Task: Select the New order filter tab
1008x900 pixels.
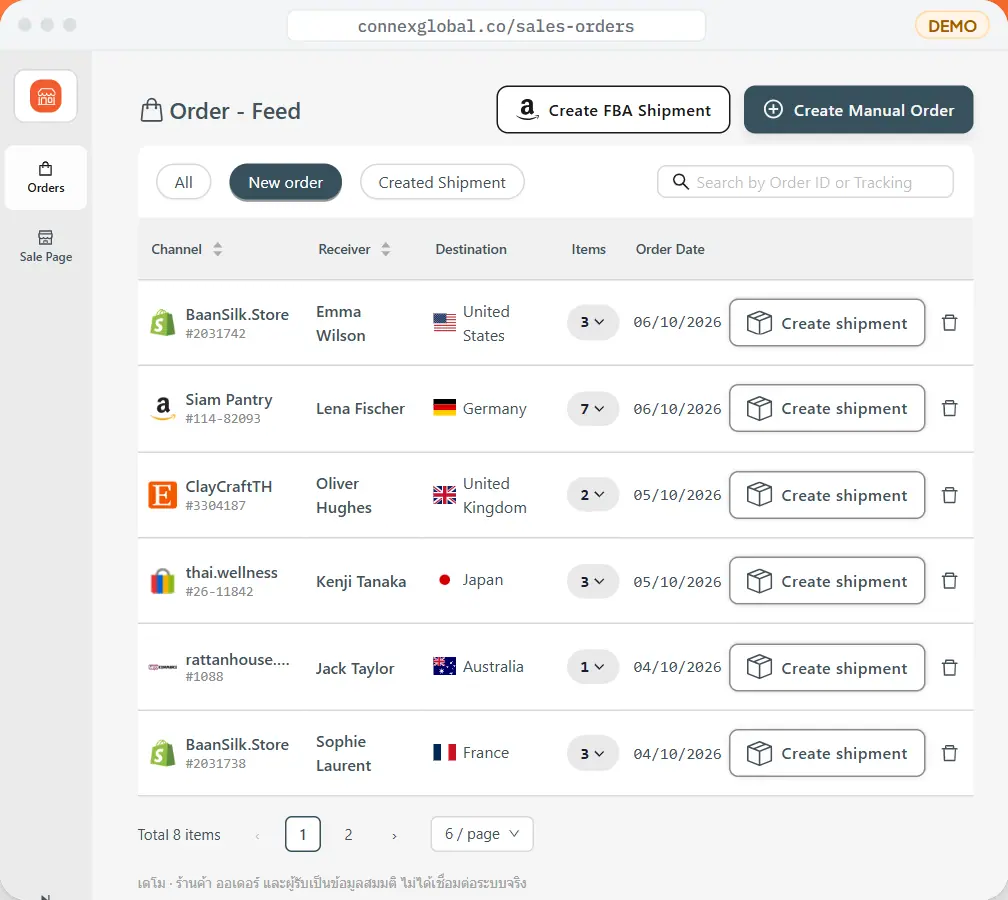Action: 285,183
